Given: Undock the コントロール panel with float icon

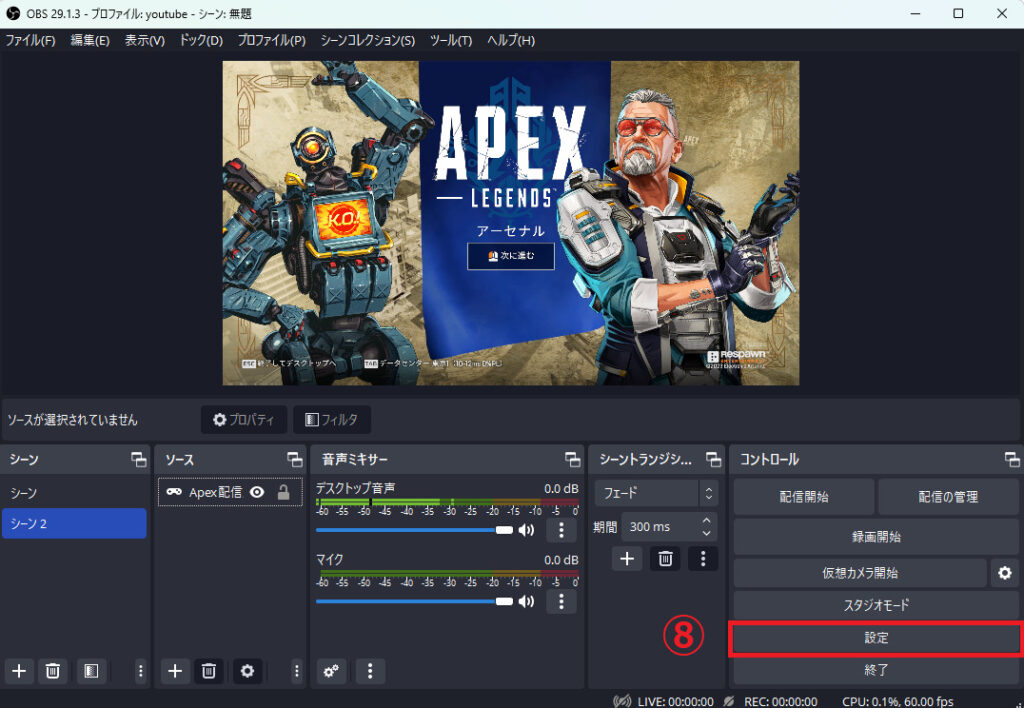Looking at the screenshot, I should [1012, 460].
